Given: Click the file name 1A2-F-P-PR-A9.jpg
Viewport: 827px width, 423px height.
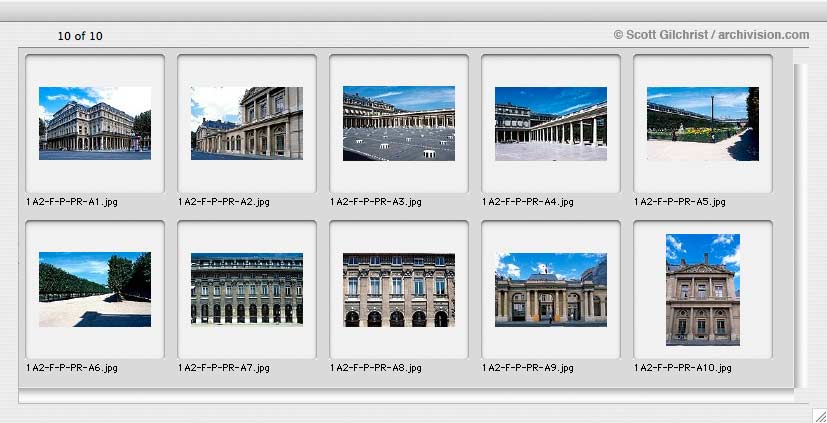Looking at the screenshot, I should (x=527, y=368).
